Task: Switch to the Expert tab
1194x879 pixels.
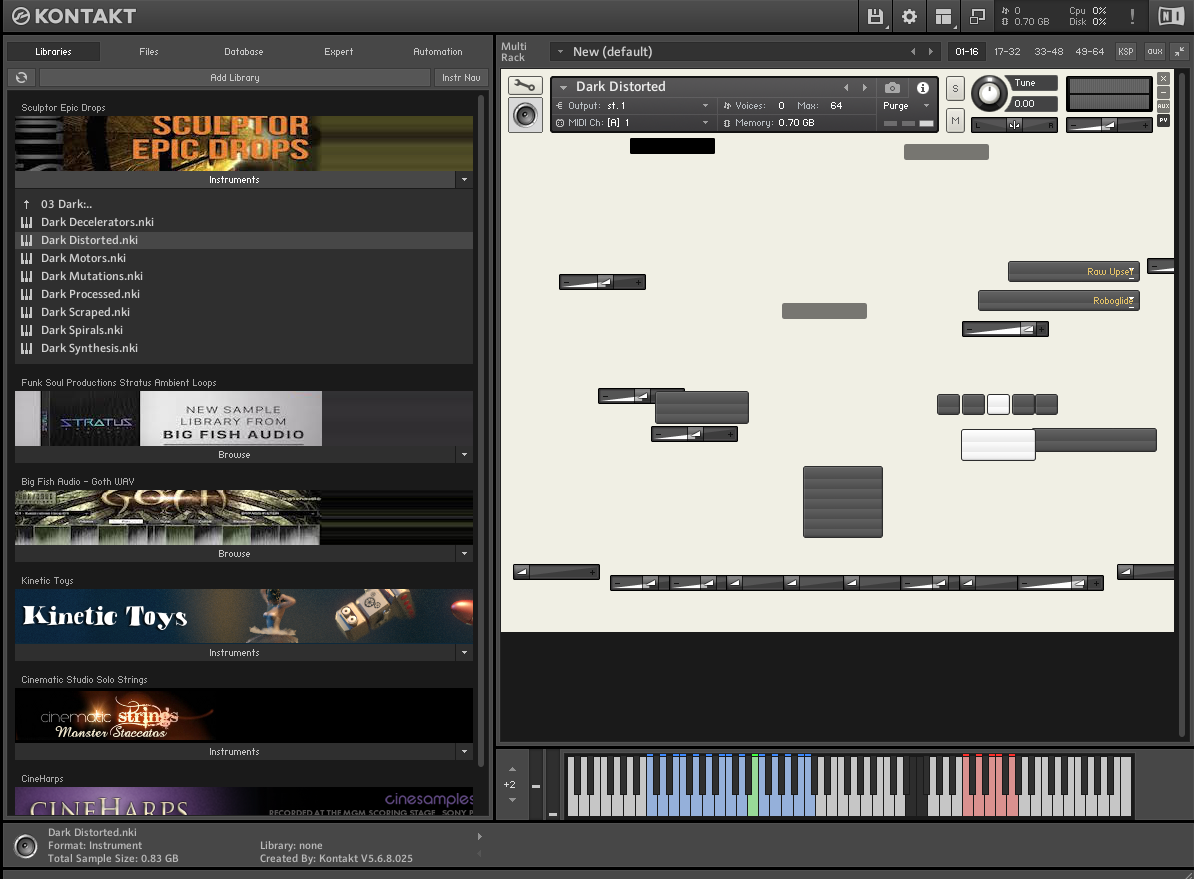Action: pos(339,52)
